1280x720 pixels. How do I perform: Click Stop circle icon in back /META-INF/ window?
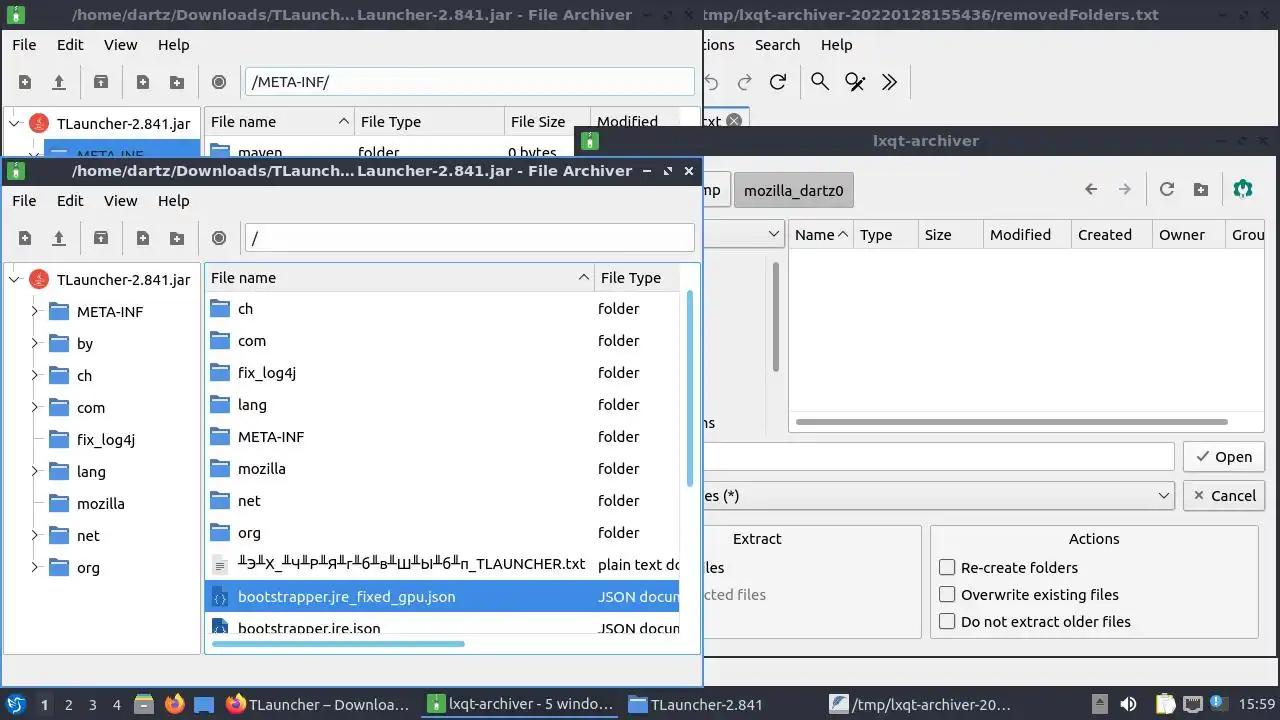click(x=219, y=82)
